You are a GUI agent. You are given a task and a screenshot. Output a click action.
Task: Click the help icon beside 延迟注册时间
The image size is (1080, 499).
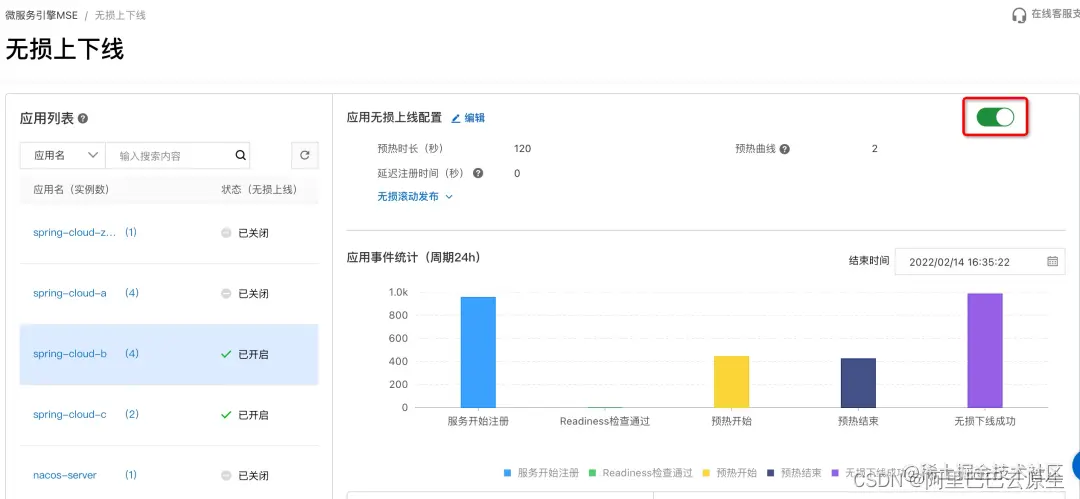(477, 174)
